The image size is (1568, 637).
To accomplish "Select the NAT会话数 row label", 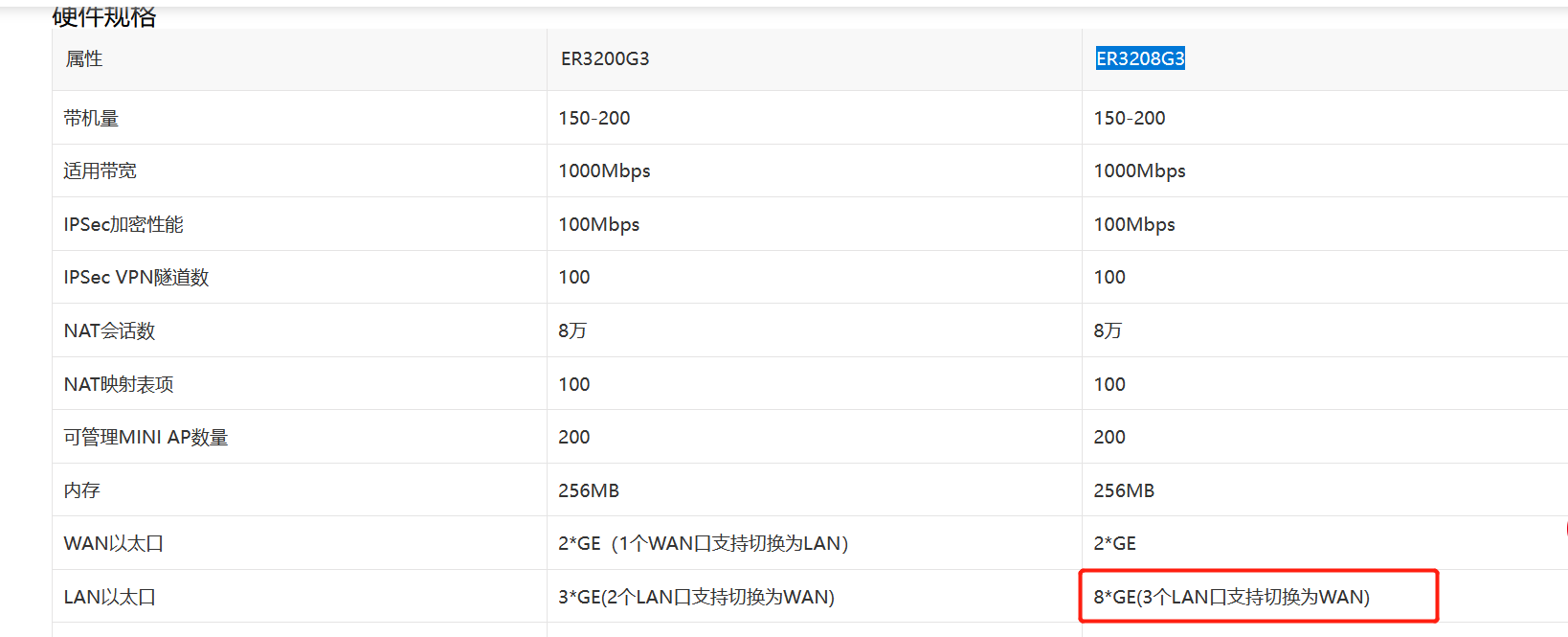I will point(109,330).
